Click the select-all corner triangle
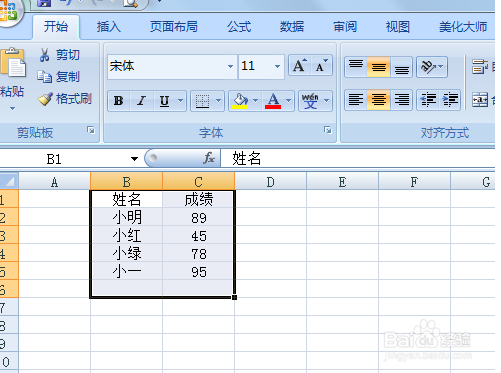Screen dimensions: 501x373 point(9,181)
